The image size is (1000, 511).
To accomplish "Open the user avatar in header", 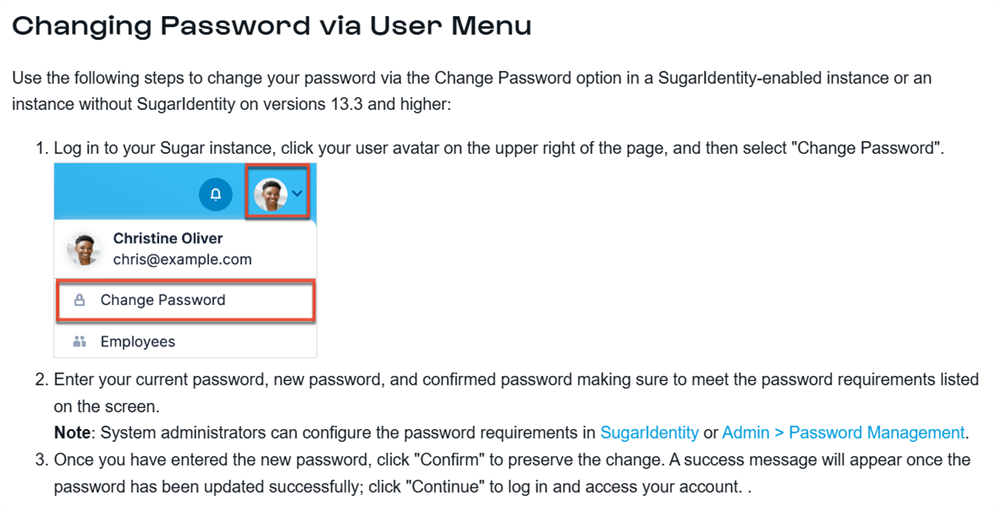I will point(270,193).
